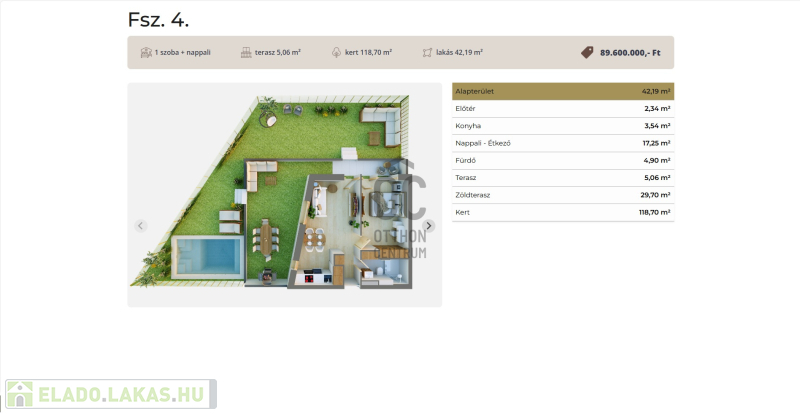Image resolution: width=800 pixels, height=414 pixels.
Task: Click the Kert 118,70 m² table row
Action: point(562,212)
